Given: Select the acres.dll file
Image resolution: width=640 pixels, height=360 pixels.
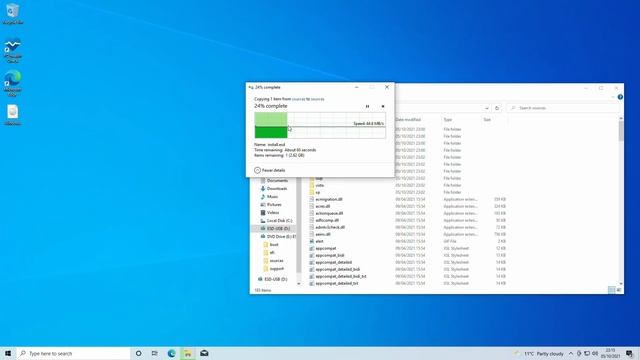Looking at the screenshot, I should (322, 206).
